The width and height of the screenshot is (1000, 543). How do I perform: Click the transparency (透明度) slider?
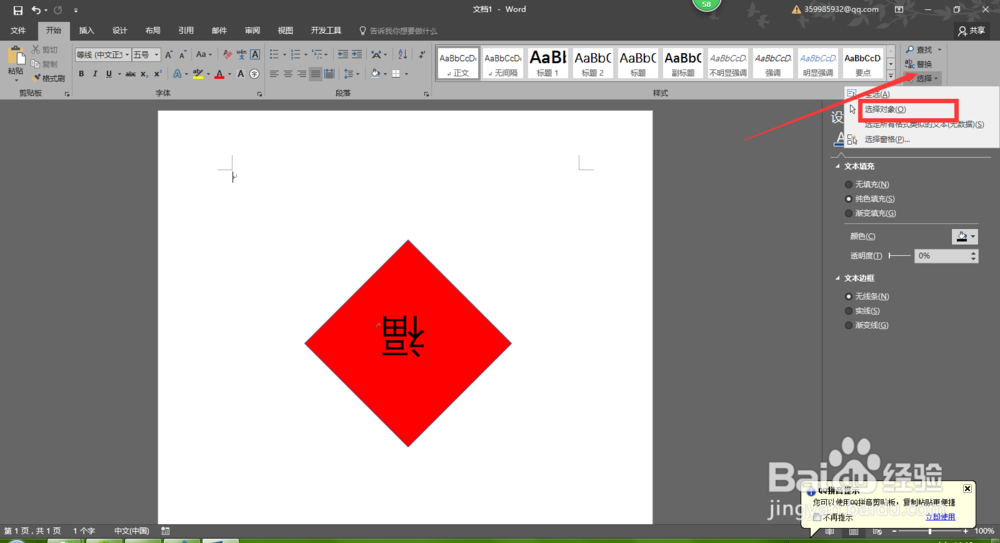coord(899,256)
